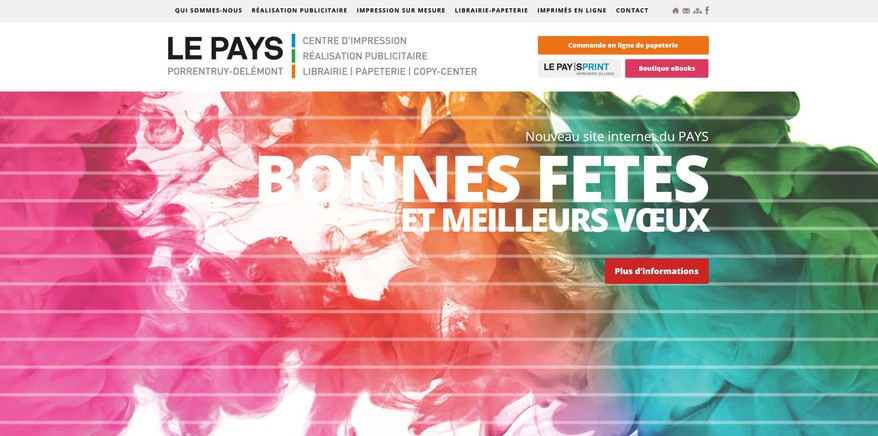Open the email envelope icon
This screenshot has width=878, height=436.
(686, 11)
